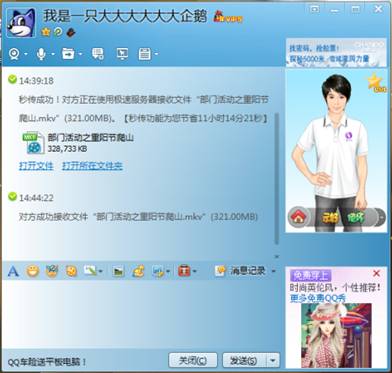Click QQ车险送平板电脑 promo text
Viewport: 392px width, 373px height.
47,361
